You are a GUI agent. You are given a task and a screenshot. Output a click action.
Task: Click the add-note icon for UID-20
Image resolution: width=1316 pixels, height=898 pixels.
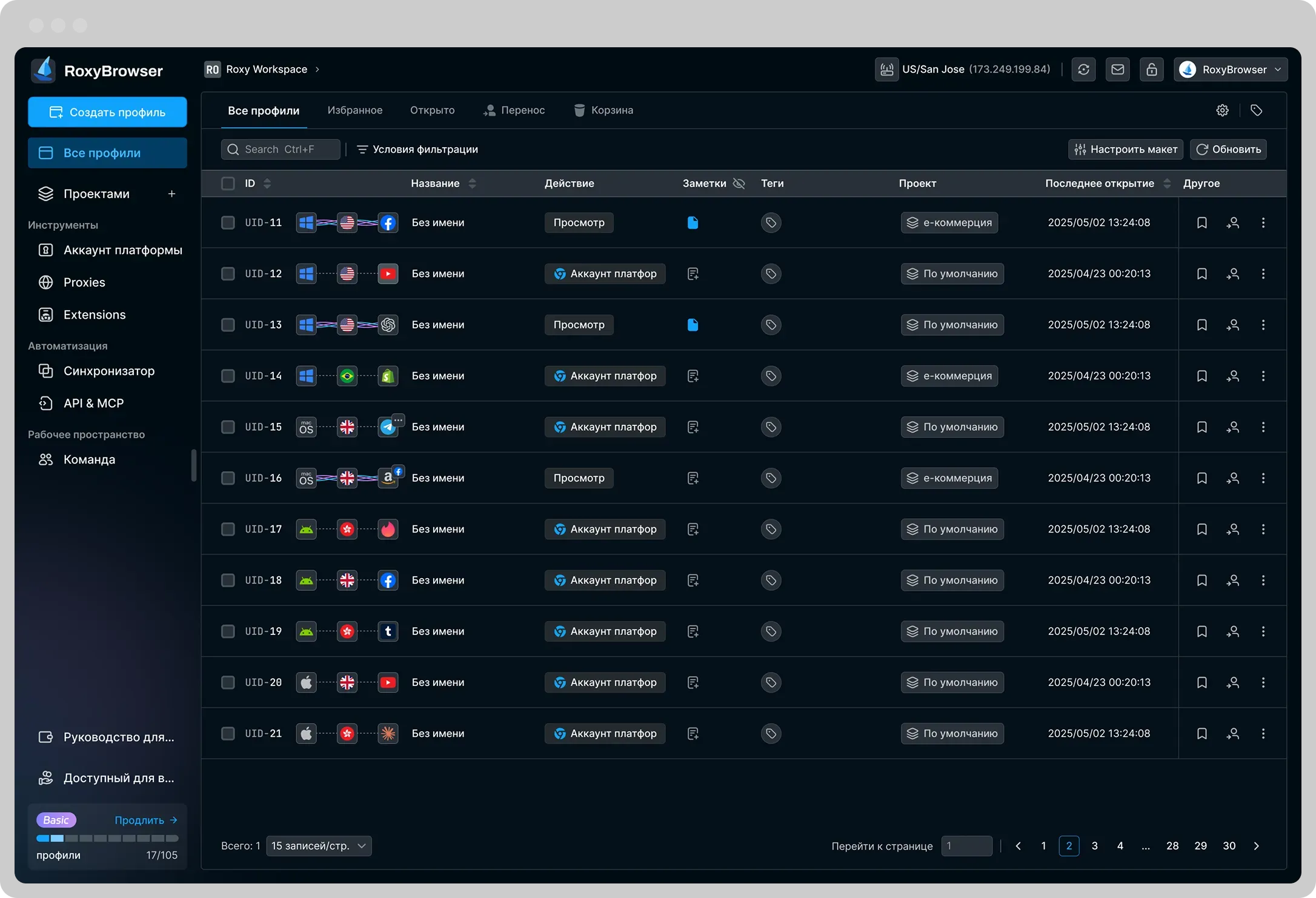click(693, 682)
